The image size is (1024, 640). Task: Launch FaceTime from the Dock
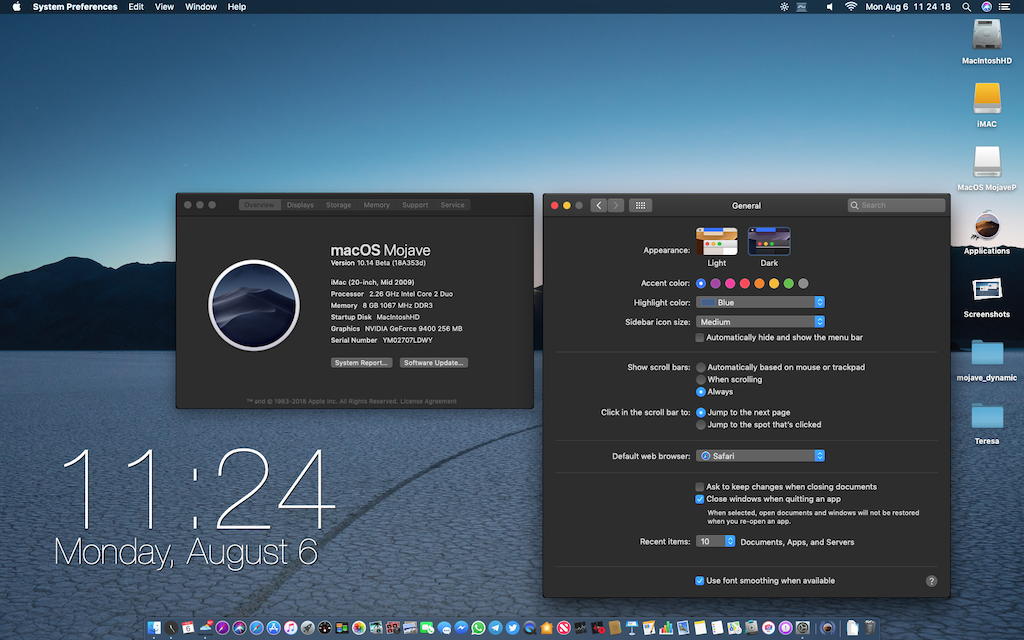point(427,628)
